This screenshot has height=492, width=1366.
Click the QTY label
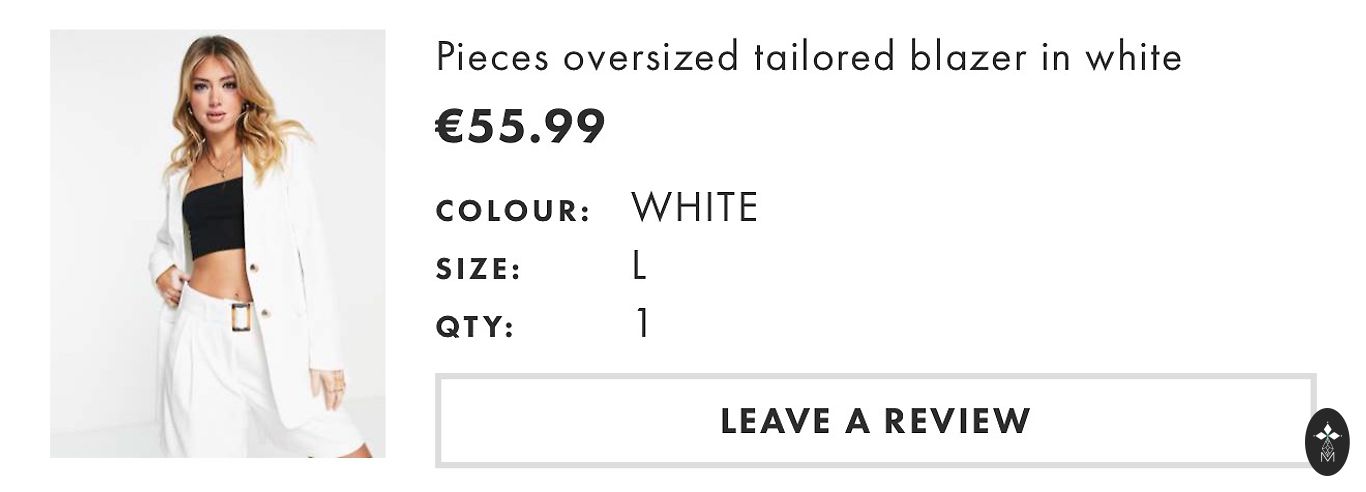click(475, 328)
